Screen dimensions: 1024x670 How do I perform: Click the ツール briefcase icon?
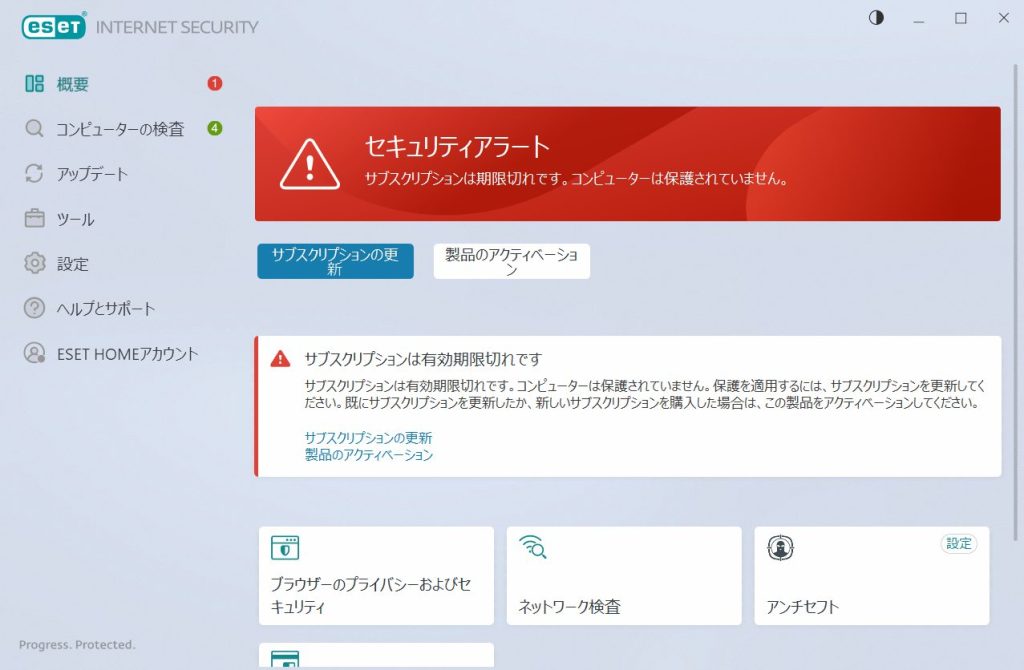coord(34,218)
